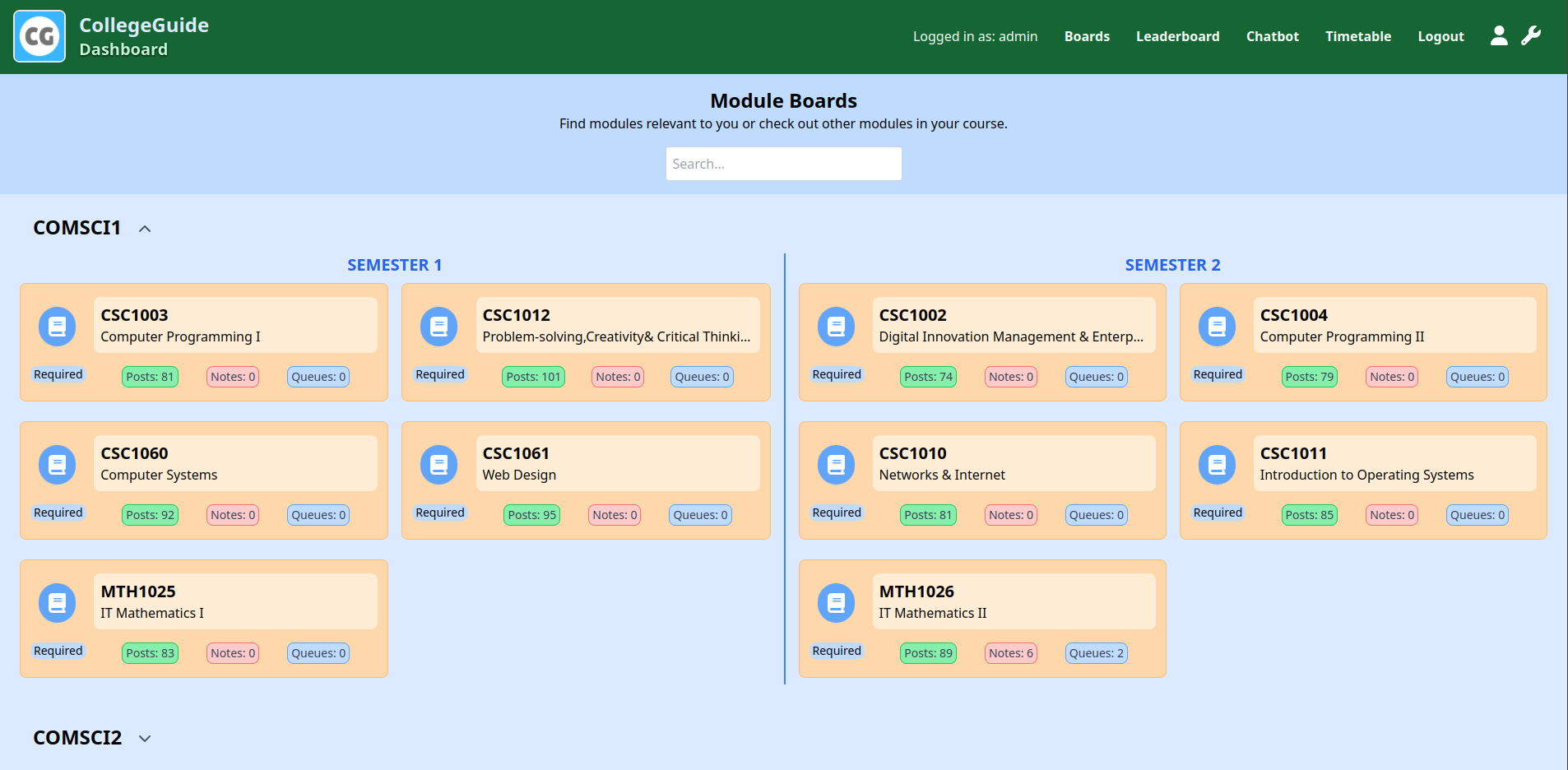Open MTH1026 IT Mathematics II board
Viewport: 1568px width, 770px height.
pyautogui.click(x=1014, y=601)
